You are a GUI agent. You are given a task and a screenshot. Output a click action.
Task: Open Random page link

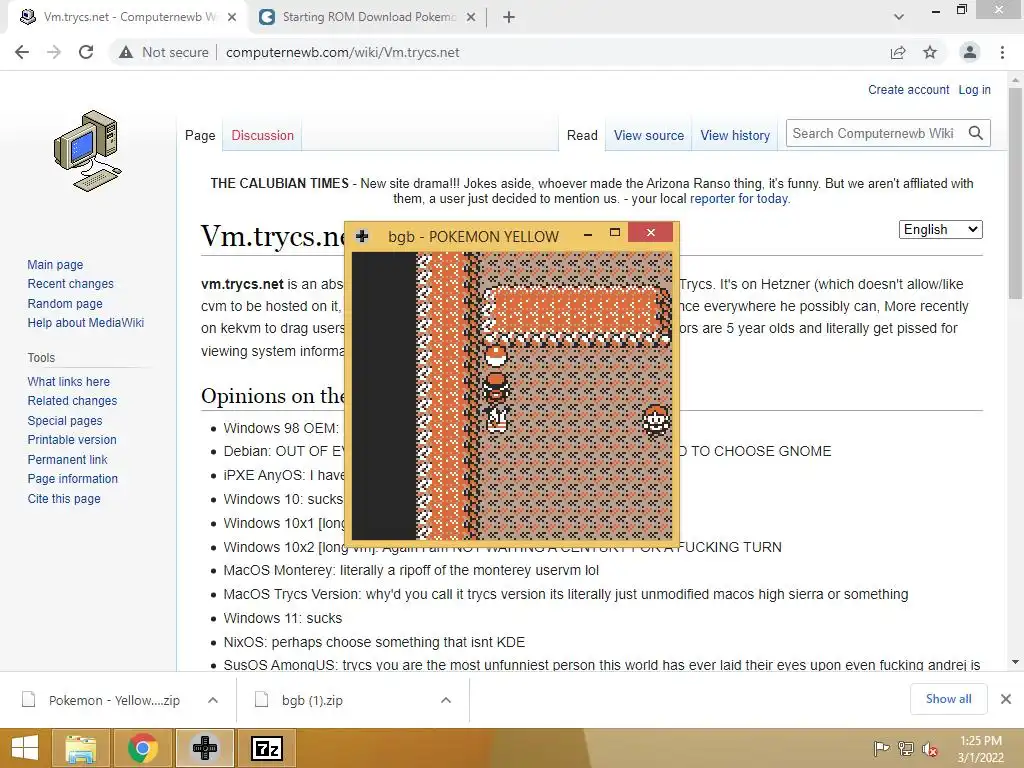[x=65, y=303]
